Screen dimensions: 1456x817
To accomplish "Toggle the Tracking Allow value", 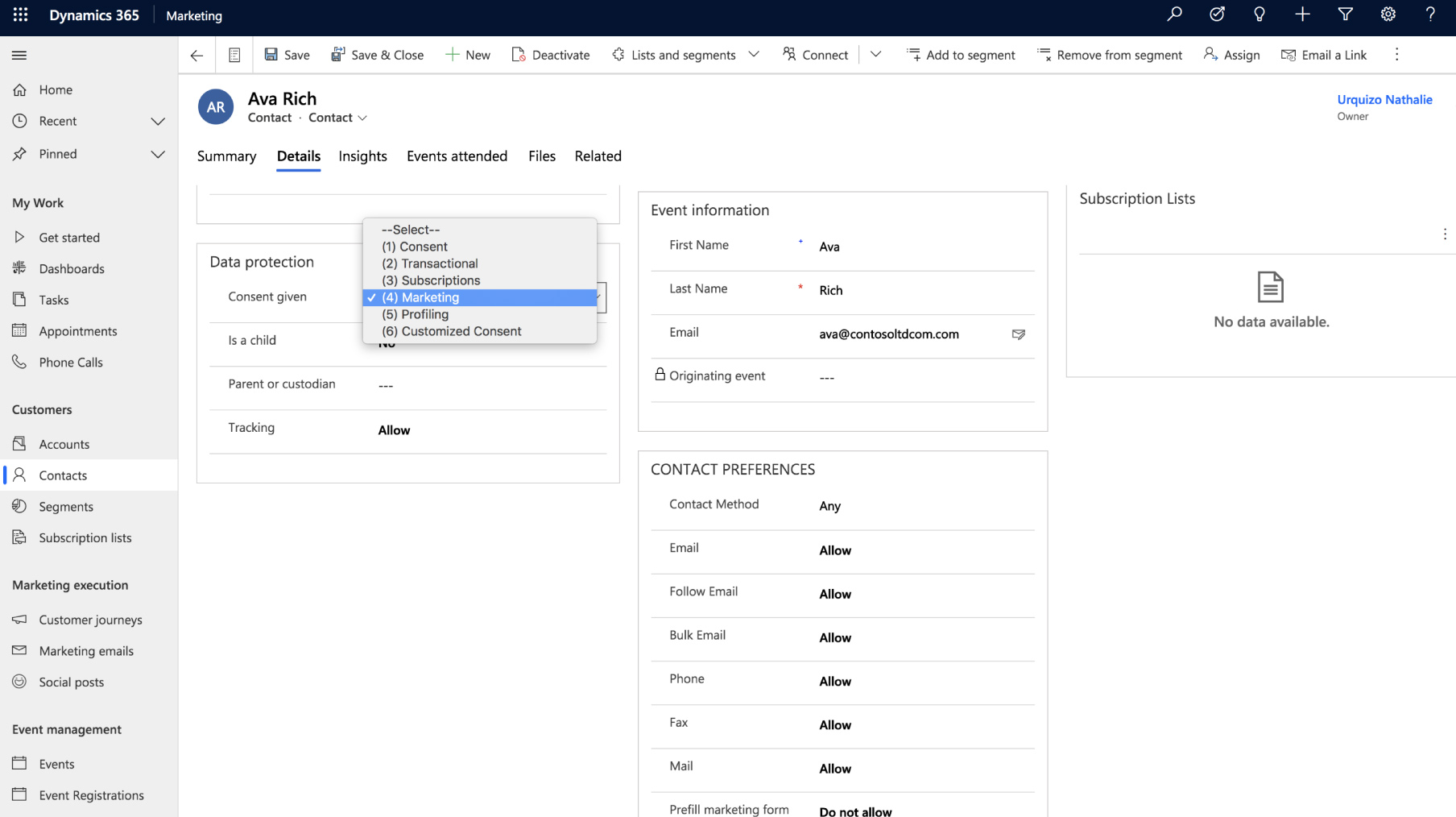I will click(394, 430).
